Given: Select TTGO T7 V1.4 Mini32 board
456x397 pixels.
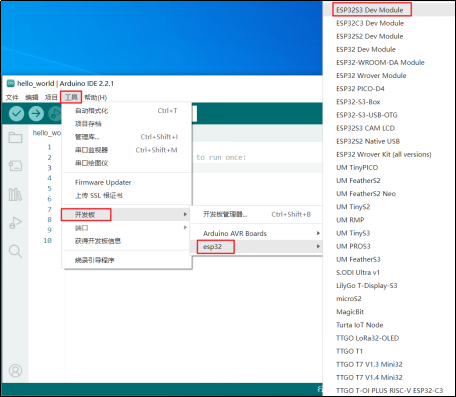Looking at the screenshot, I should click(389, 377).
